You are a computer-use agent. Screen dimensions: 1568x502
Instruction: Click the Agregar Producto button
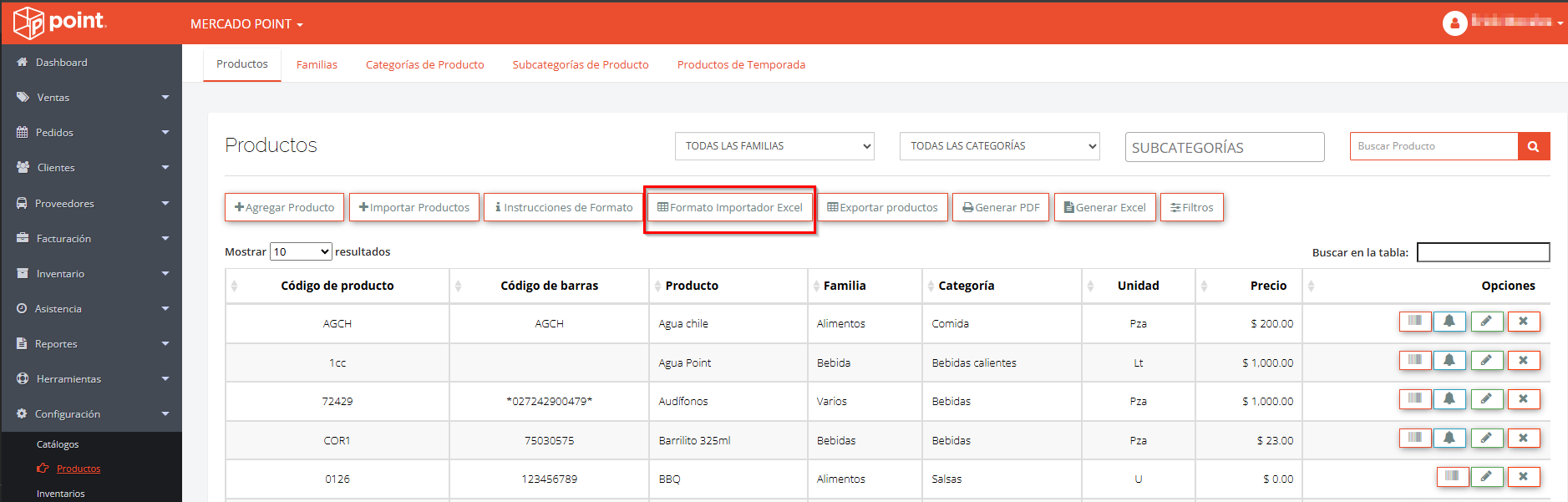pyautogui.click(x=284, y=207)
